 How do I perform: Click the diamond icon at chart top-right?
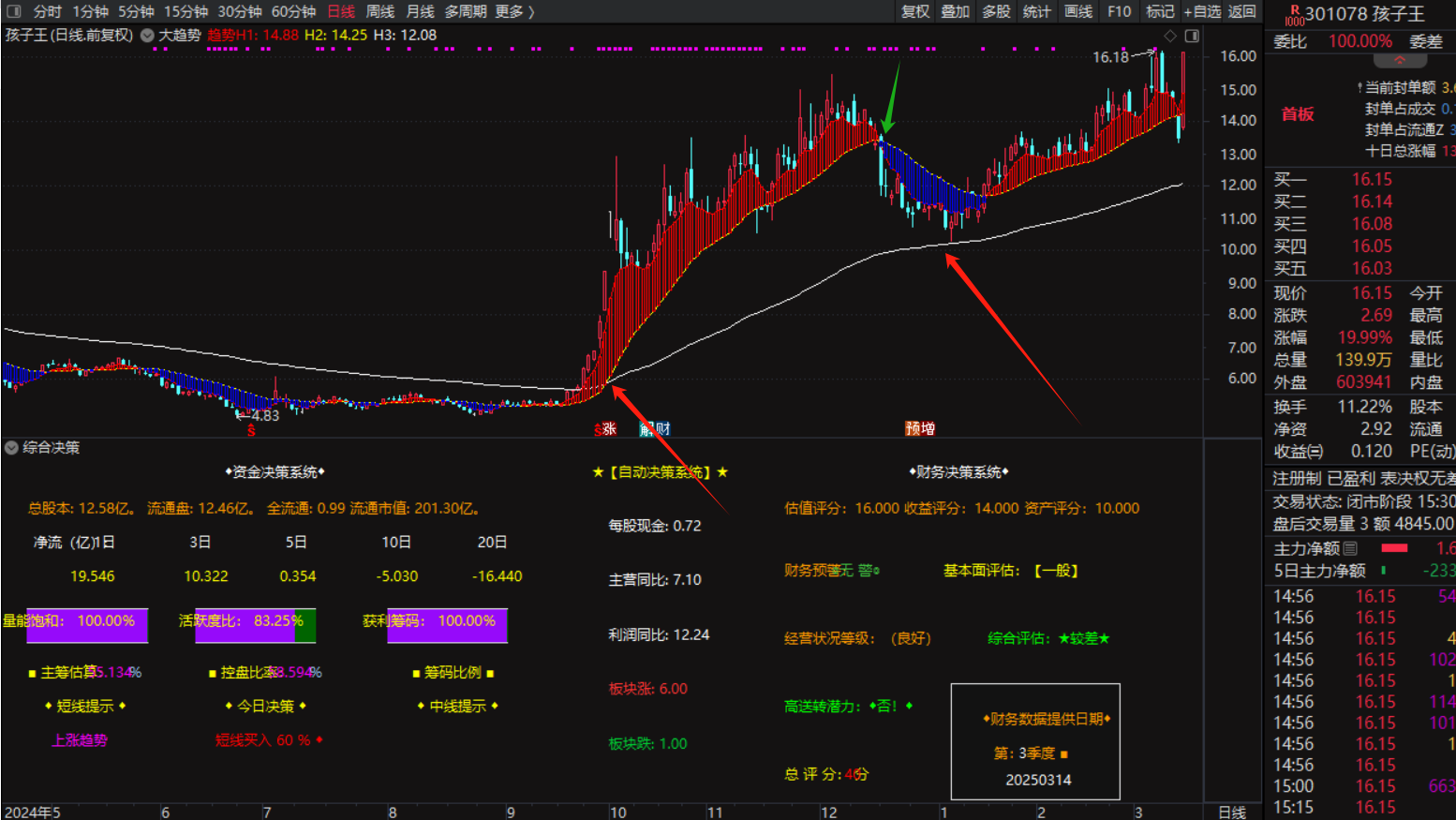tap(1169, 36)
